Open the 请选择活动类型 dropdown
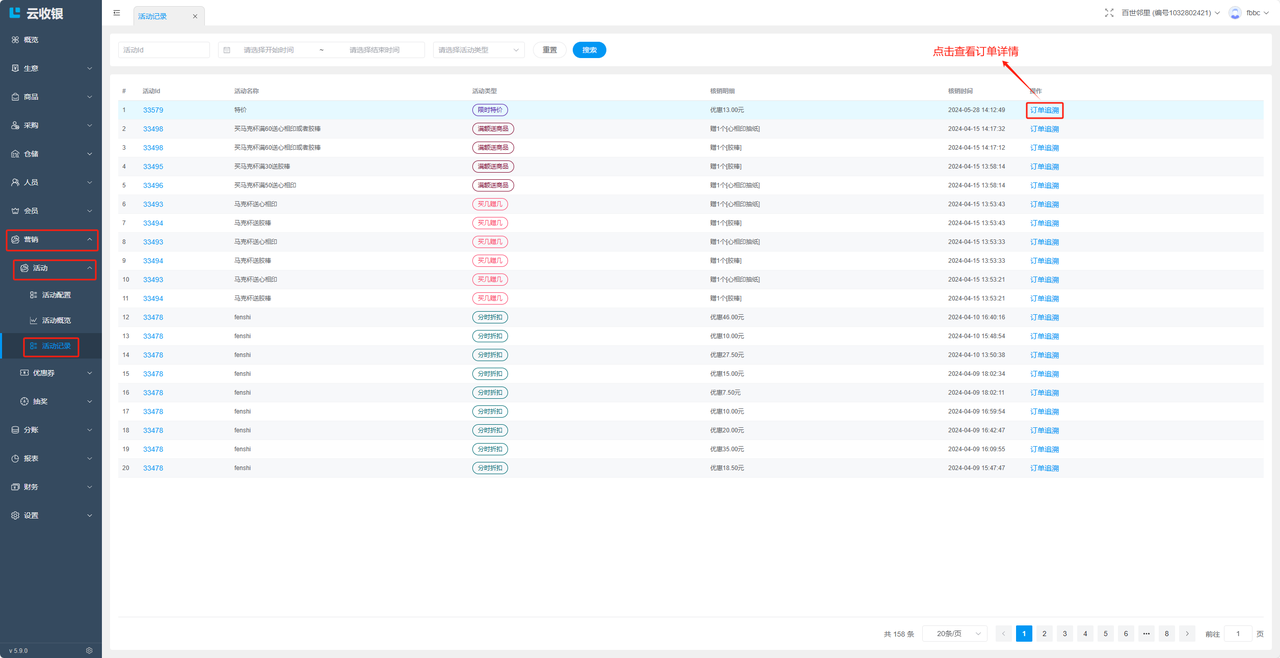 [x=478, y=50]
